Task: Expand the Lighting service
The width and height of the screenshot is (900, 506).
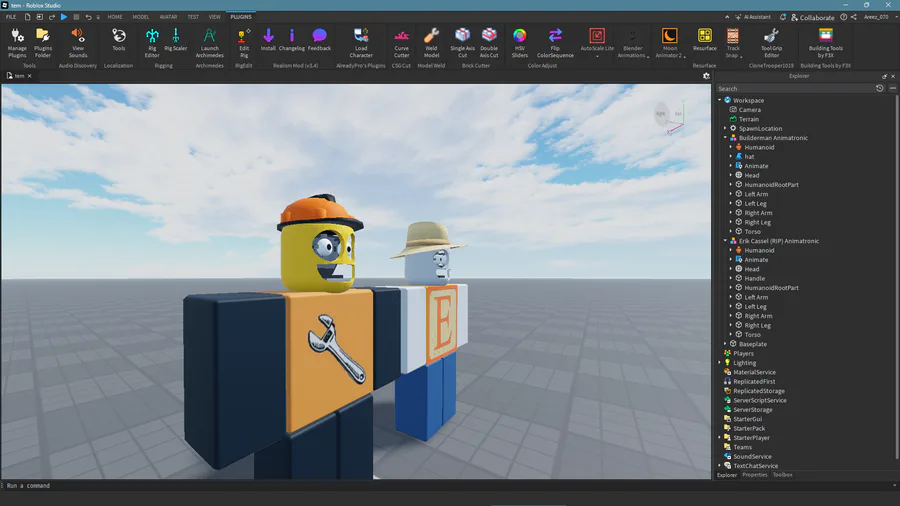Action: 720,363
